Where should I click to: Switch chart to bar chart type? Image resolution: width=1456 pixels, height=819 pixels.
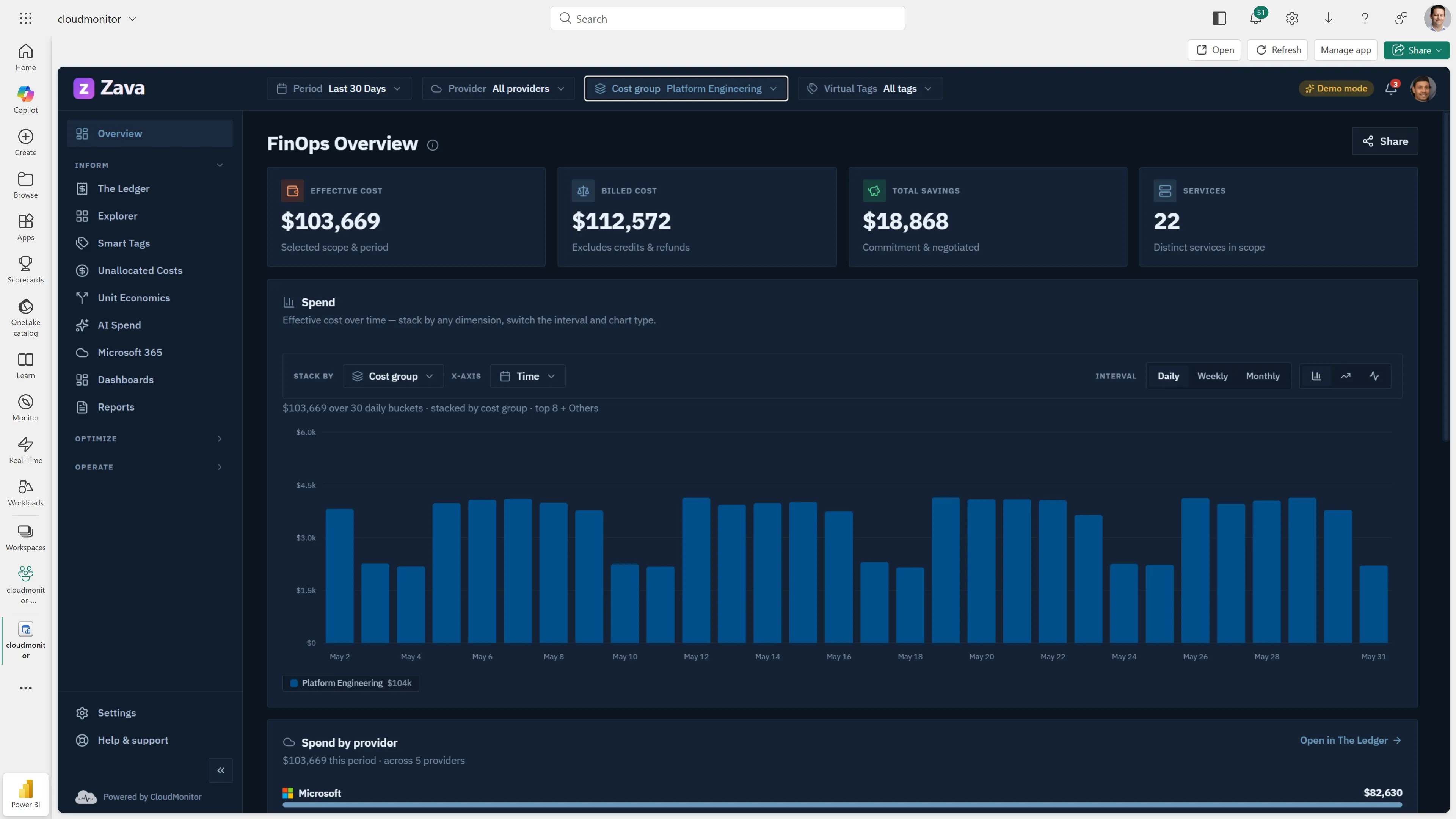1316,376
